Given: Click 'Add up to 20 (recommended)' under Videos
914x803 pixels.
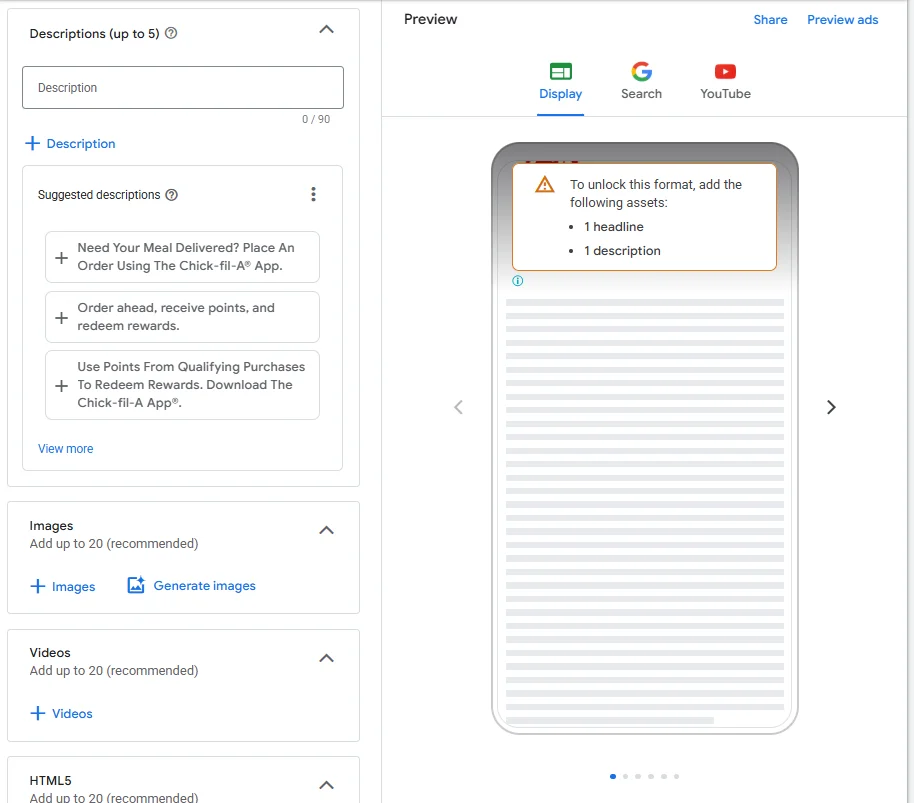Looking at the screenshot, I should point(114,671).
